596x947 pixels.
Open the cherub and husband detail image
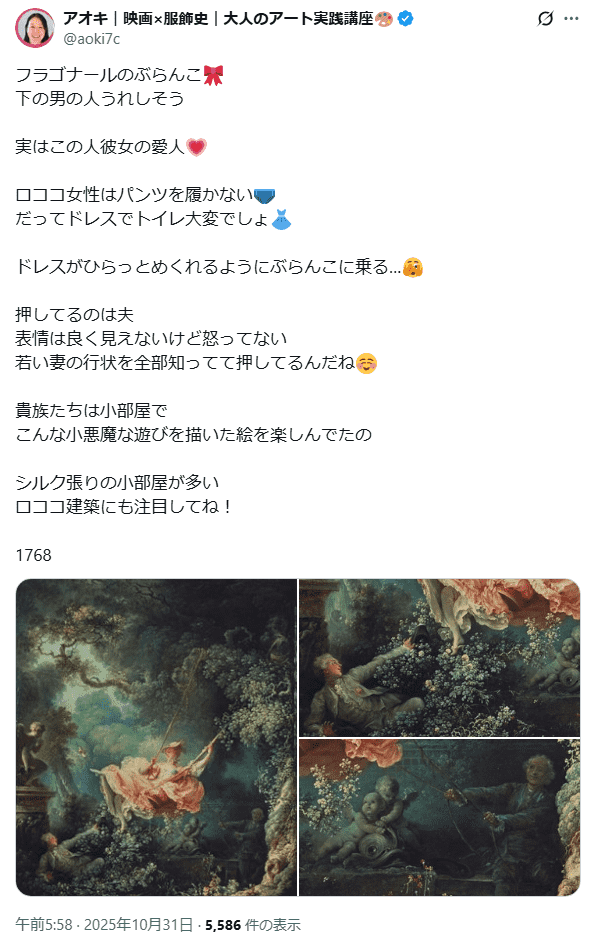pos(440,817)
